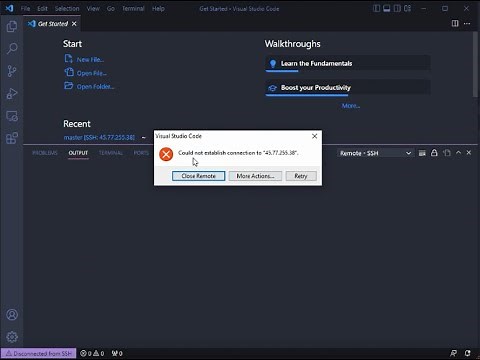Screen dimensions: 480x360
Task: Open the Help menu
Action: pos(158,8)
